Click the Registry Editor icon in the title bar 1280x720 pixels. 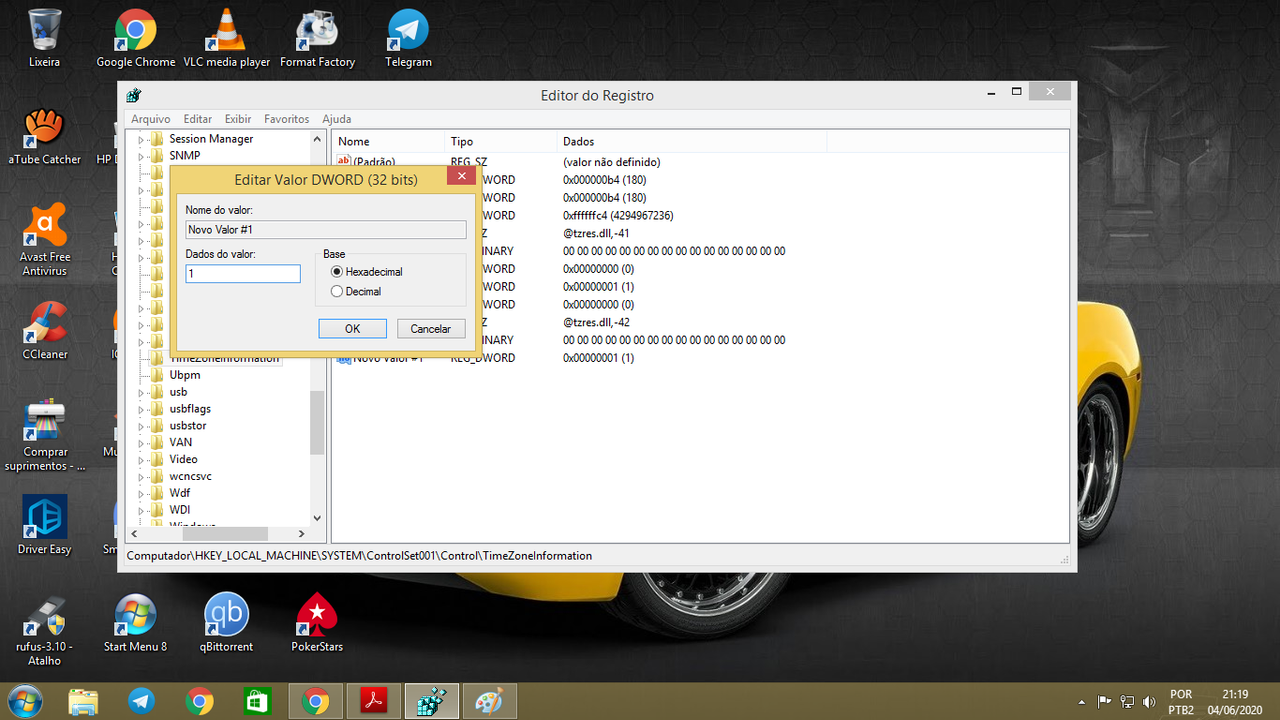[x=133, y=95]
